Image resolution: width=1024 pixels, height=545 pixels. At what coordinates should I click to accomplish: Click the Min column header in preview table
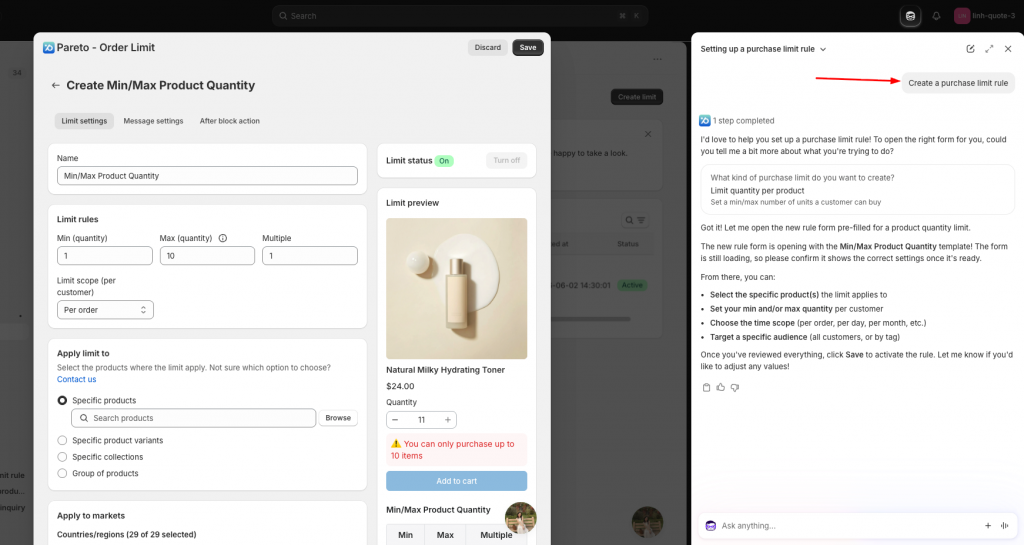point(406,535)
